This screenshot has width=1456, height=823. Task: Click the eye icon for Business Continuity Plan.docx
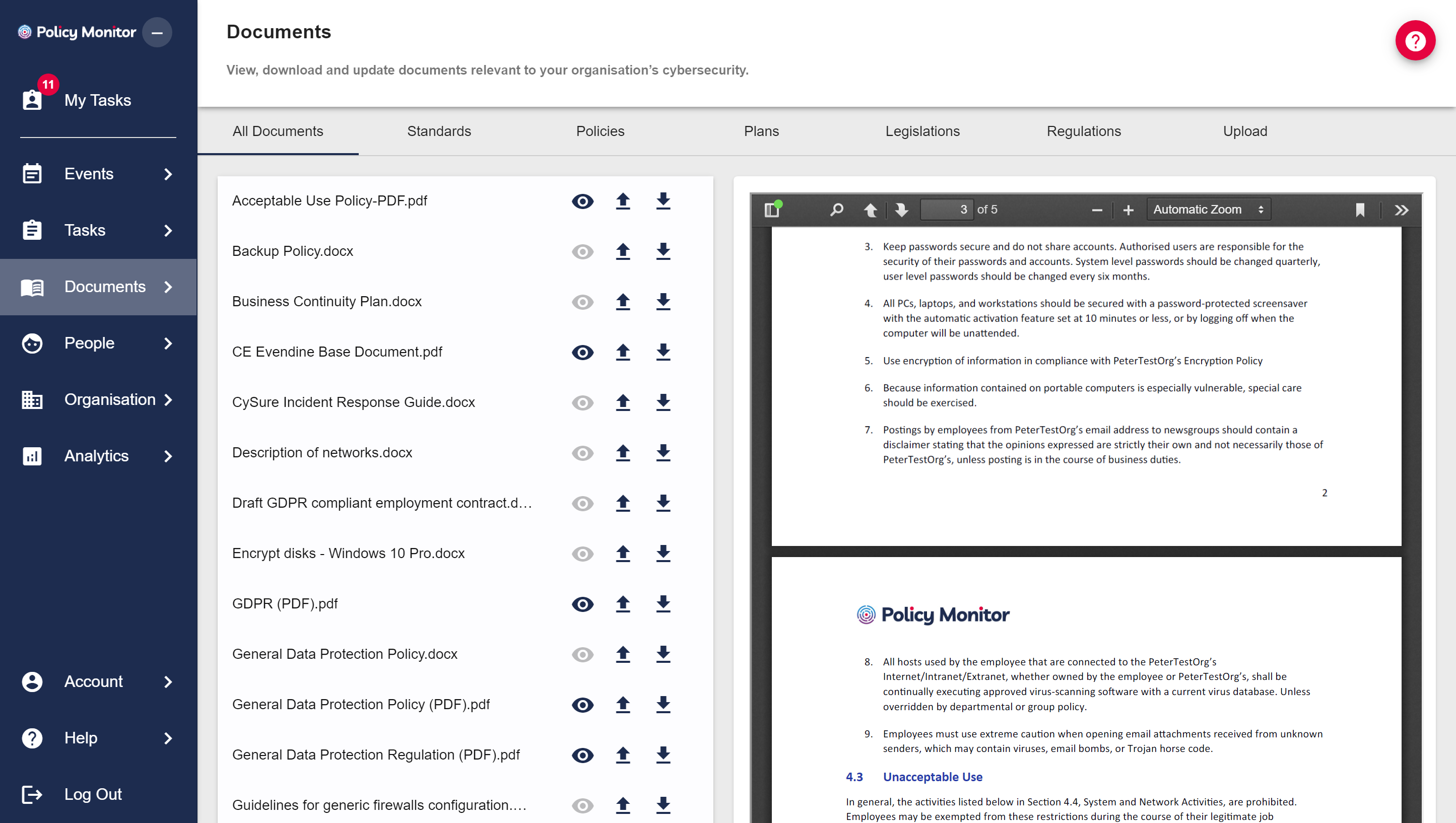(x=582, y=302)
